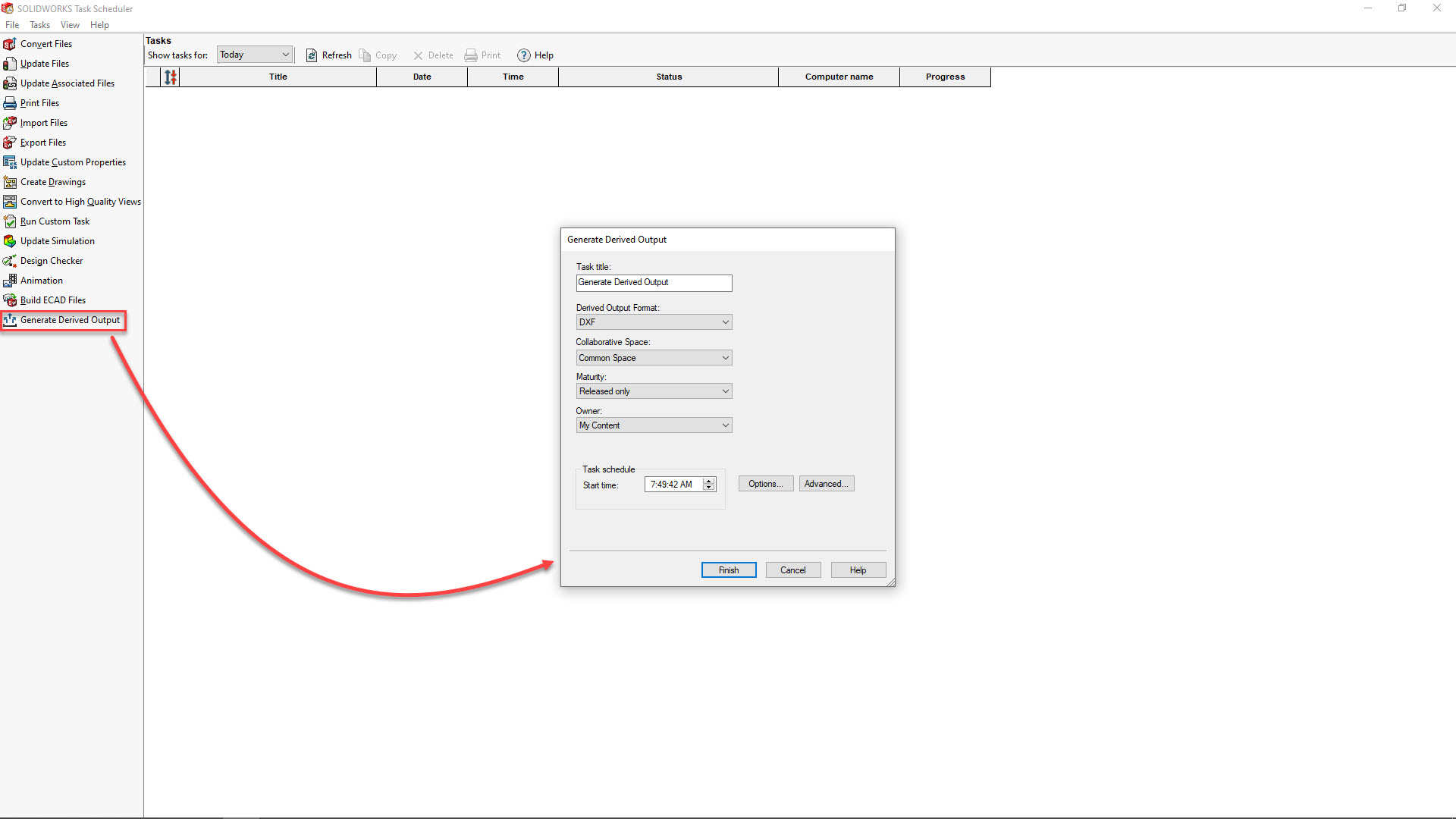1456x819 pixels.
Task: Click the Create Drawings icon
Action: click(x=10, y=182)
